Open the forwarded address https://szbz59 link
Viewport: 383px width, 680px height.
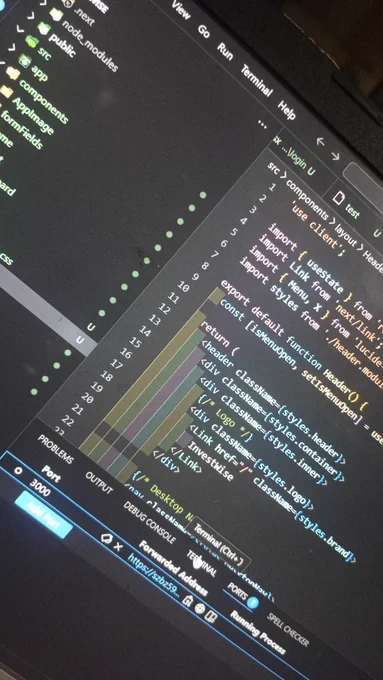click(x=154, y=575)
